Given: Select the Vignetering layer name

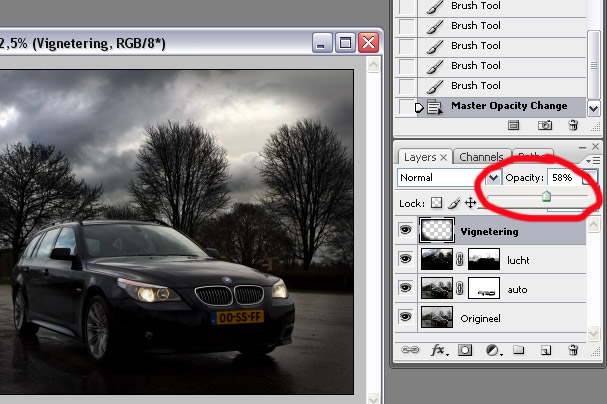Looking at the screenshot, I should (489, 232).
